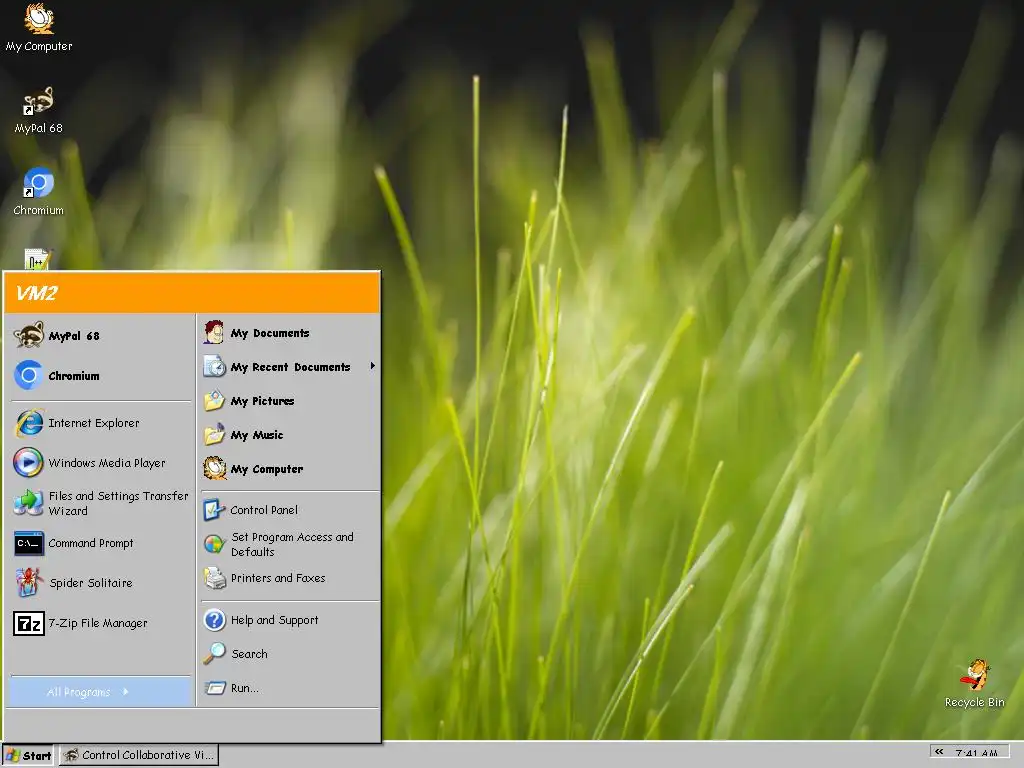Click the Internet Explorer icon

(x=29, y=423)
